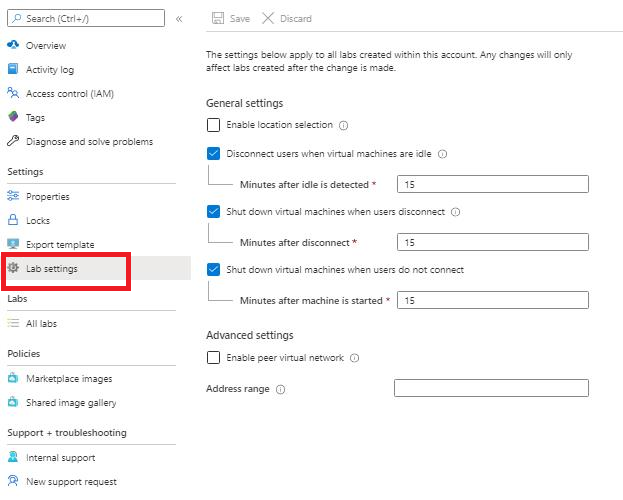Click the Export template monitor icon
Image resolution: width=623 pixels, height=500 pixels.
point(13,244)
